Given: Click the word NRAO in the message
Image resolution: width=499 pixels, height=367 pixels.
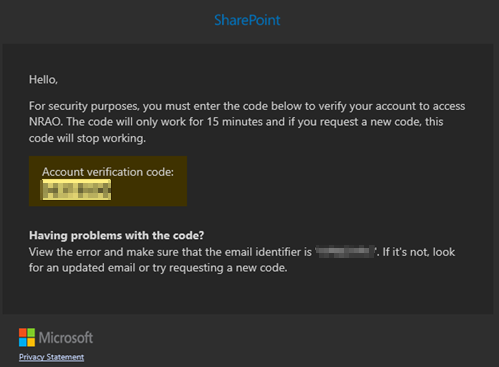Looking at the screenshot, I should coord(45,122).
